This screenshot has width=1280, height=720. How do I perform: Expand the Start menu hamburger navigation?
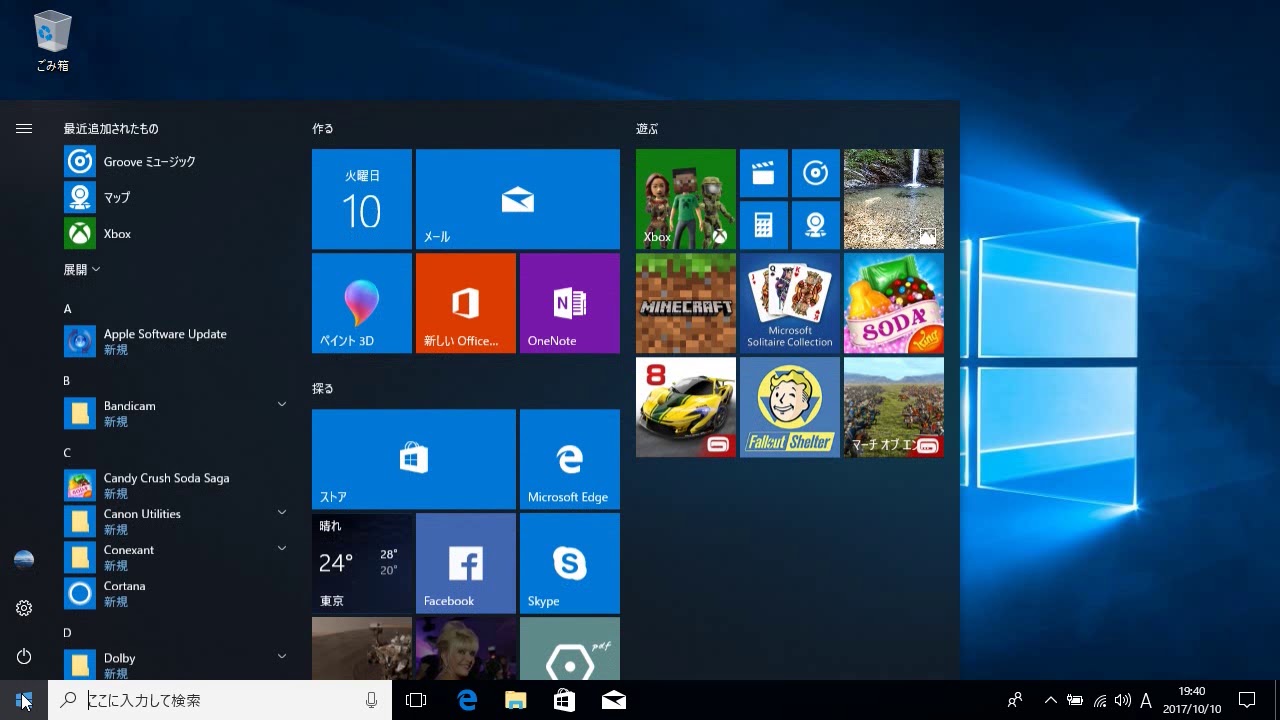24,128
